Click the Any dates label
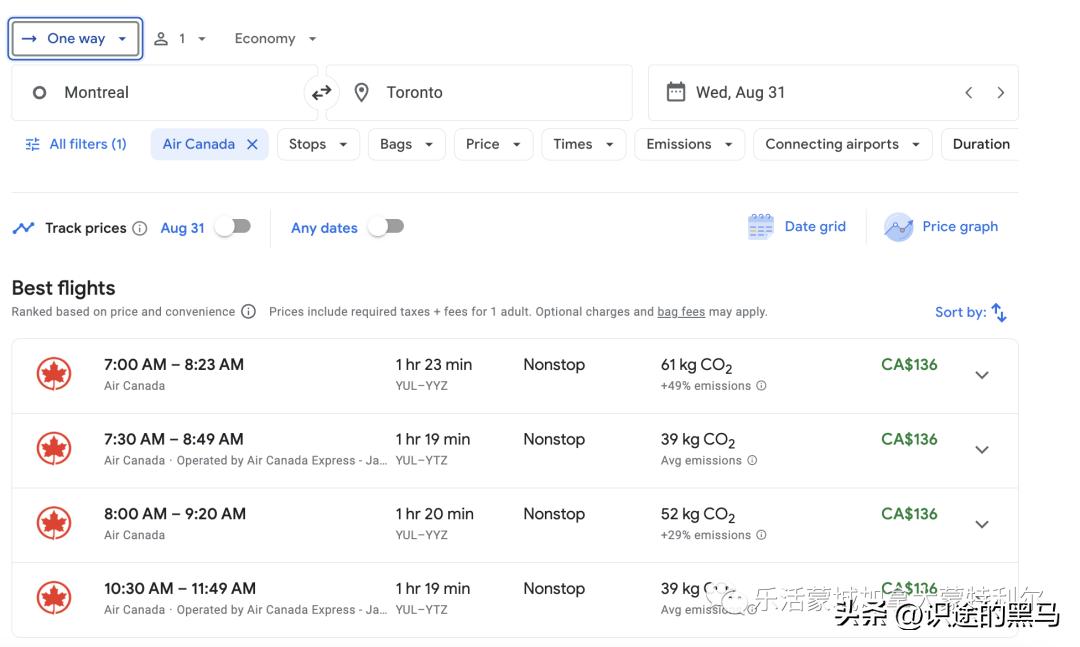The height and width of the screenshot is (647, 1080). pyautogui.click(x=324, y=228)
